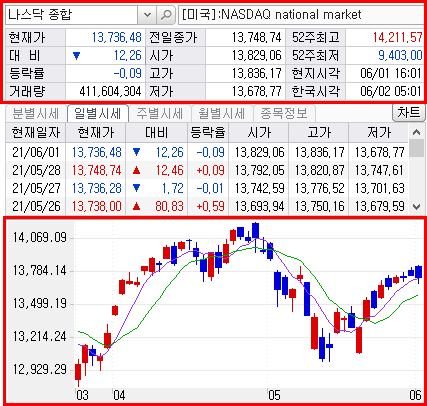Click the 05 month marker on chart axis
Image resolution: width=427 pixels, height=406 pixels.
click(x=274, y=395)
